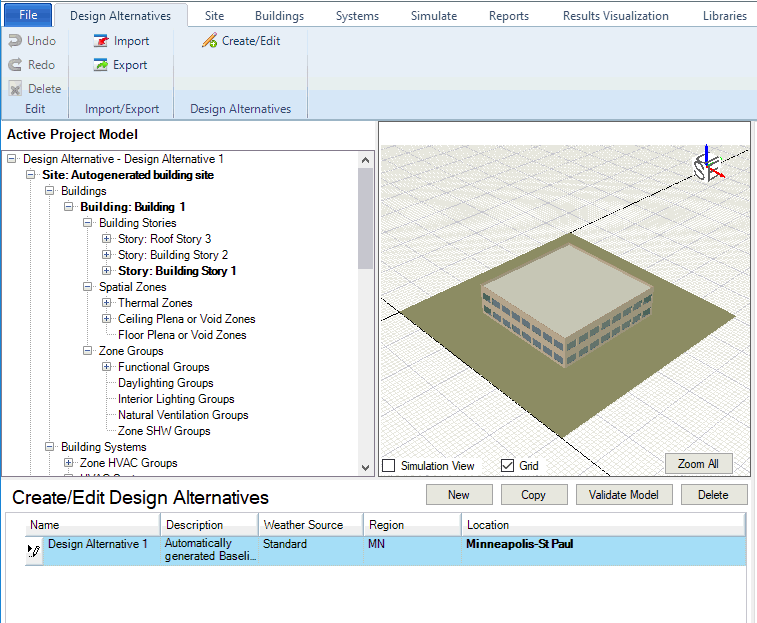Click project tree vertical scrollbar down arrow
This screenshot has width=757, height=623.
click(x=366, y=467)
